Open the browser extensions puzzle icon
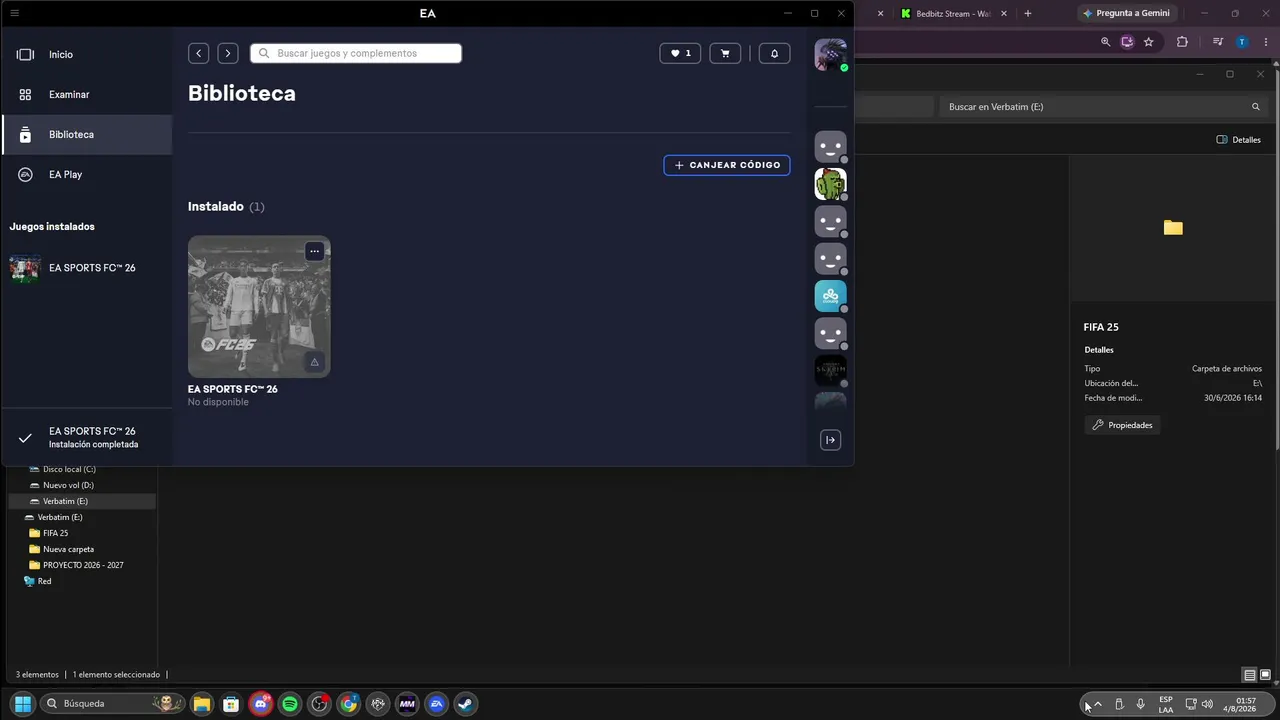 (1182, 42)
